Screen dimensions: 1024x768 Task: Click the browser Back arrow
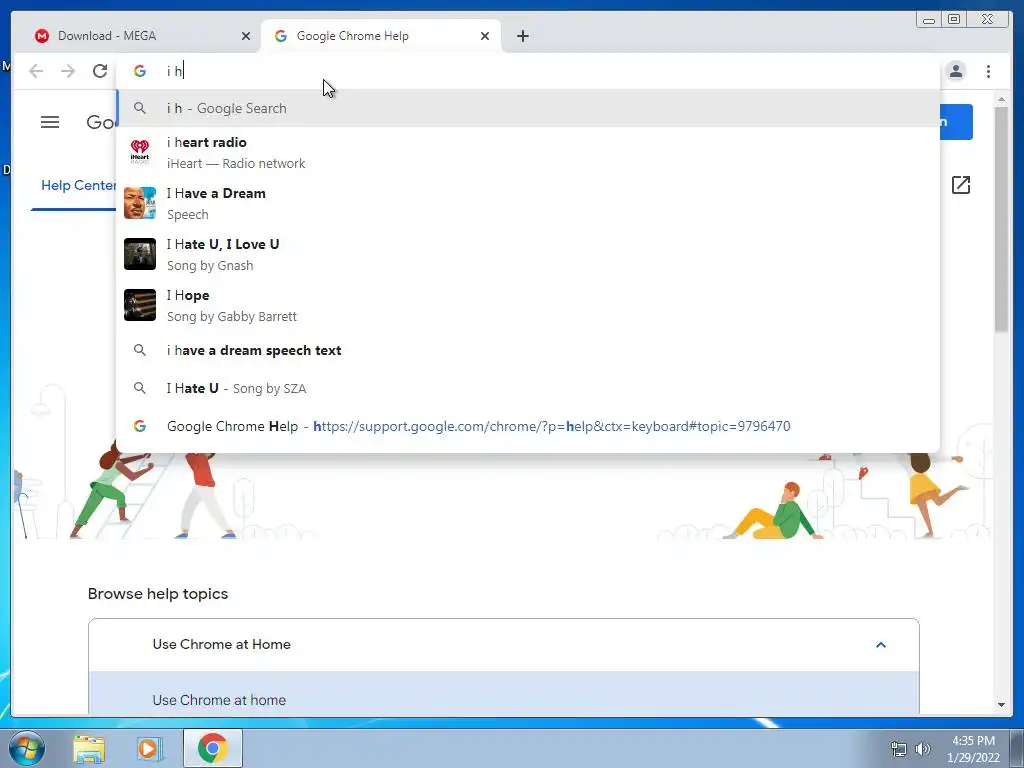[x=36, y=71]
